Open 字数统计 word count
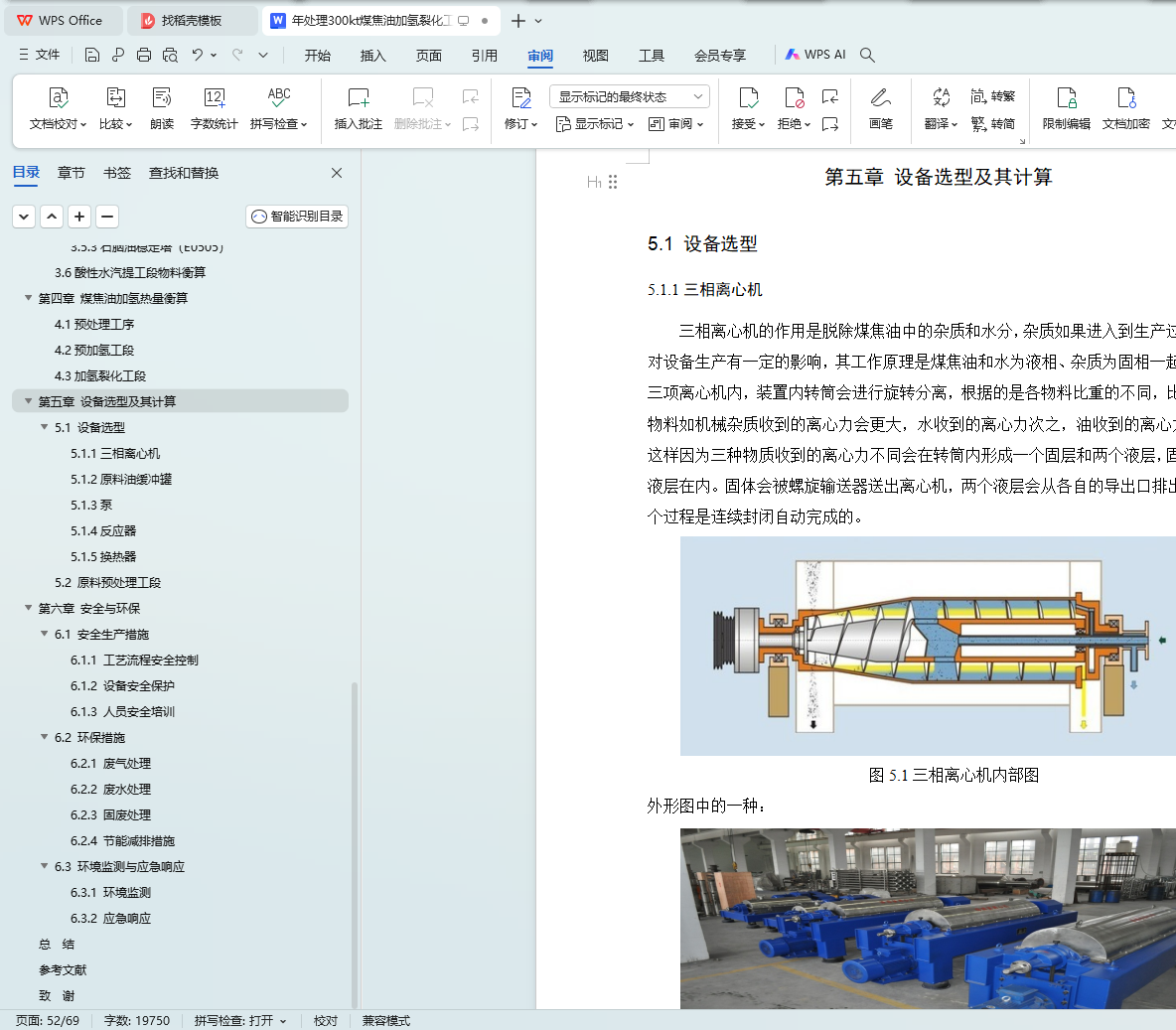The width and height of the screenshot is (1176, 1030). click(x=214, y=108)
